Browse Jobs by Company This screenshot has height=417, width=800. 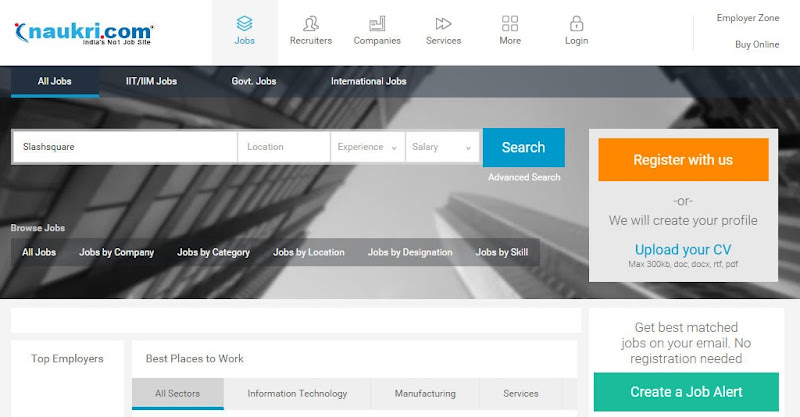[116, 252]
